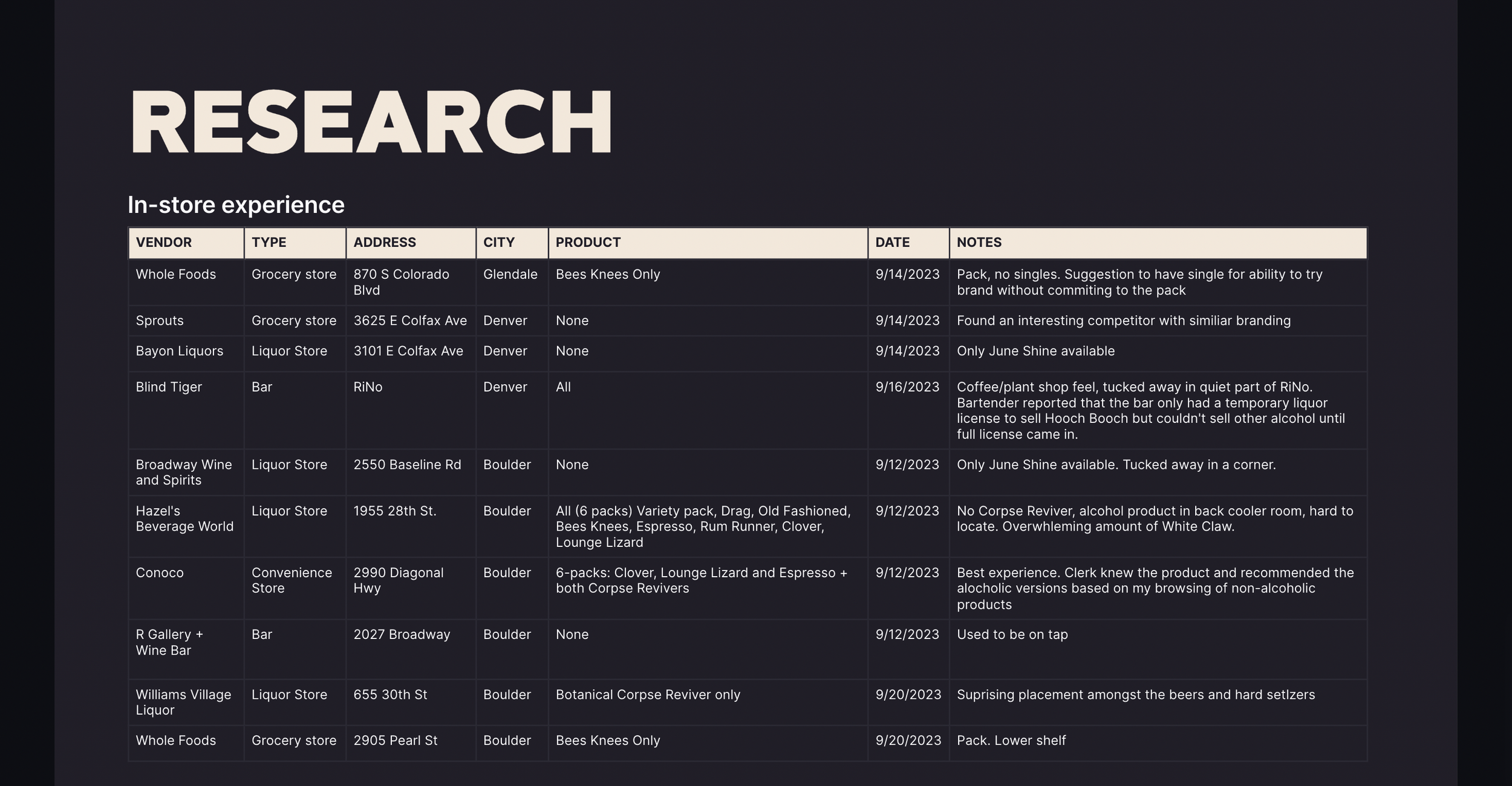Click Best experience note for Conoco
1512x786 pixels.
[x=1158, y=588]
